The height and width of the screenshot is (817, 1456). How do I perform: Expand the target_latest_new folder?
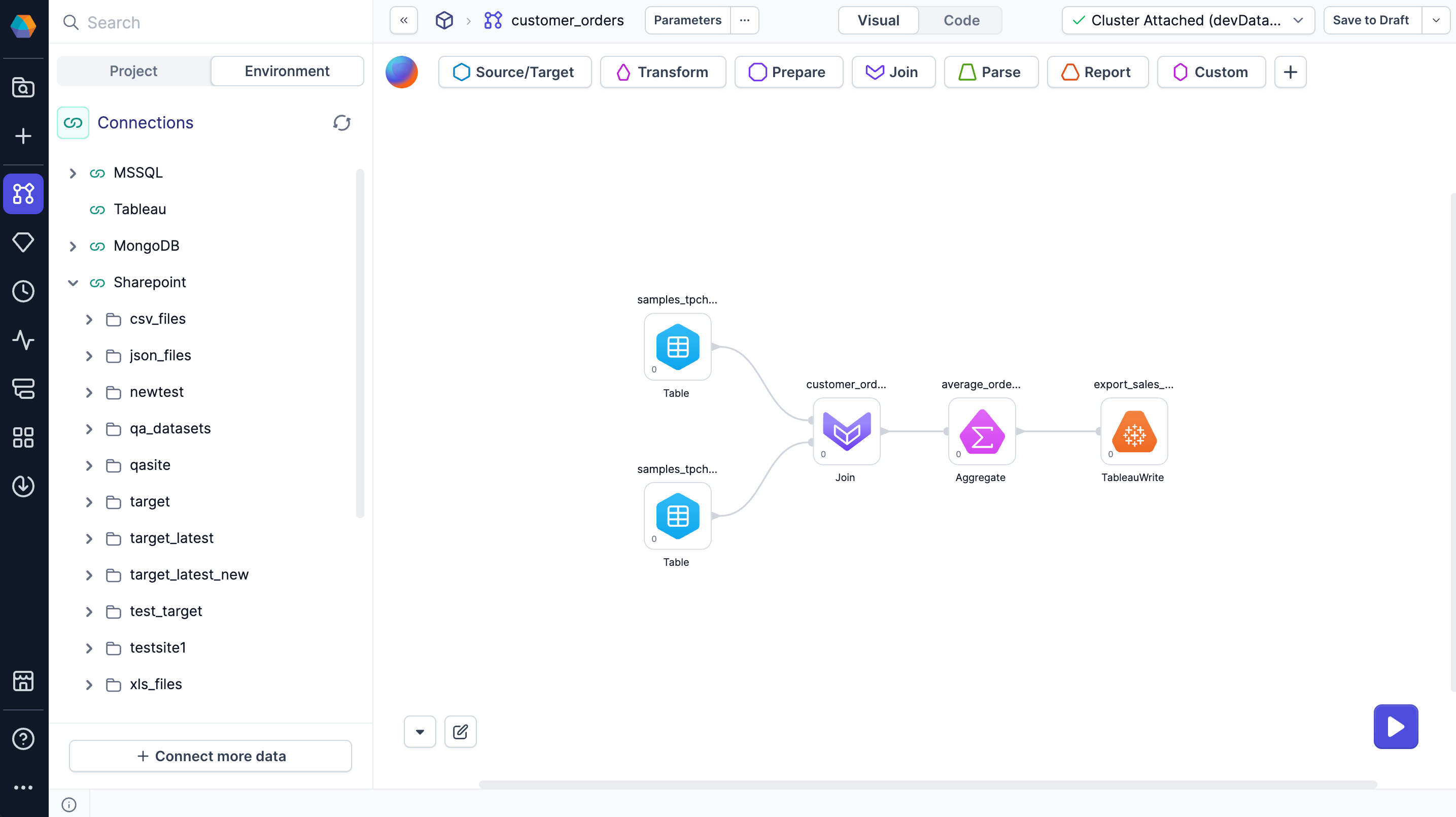click(89, 575)
